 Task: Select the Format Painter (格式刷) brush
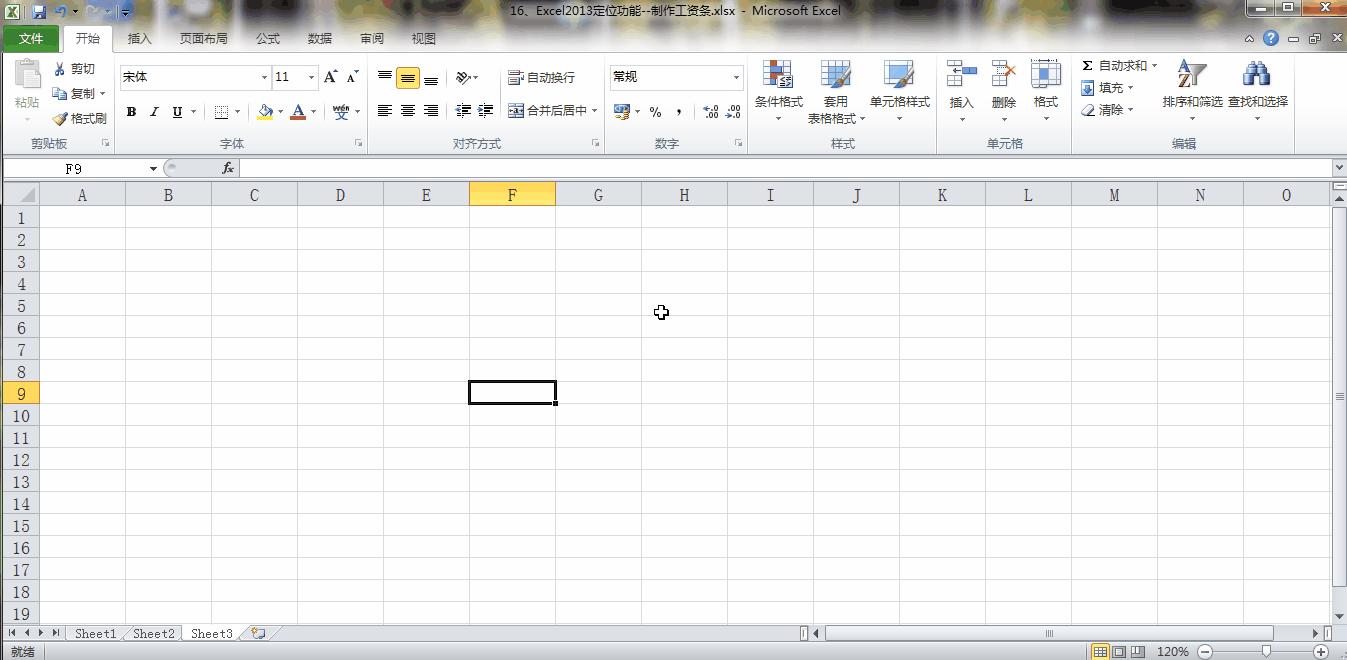pos(79,118)
